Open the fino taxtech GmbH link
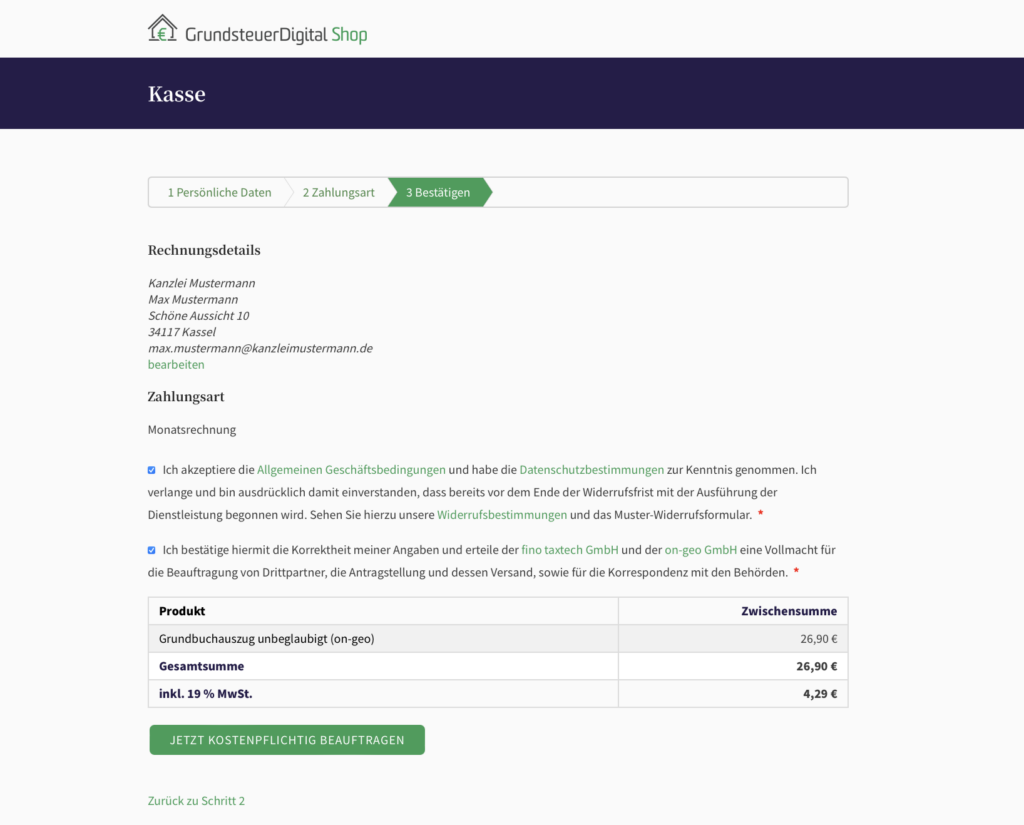 pos(570,550)
